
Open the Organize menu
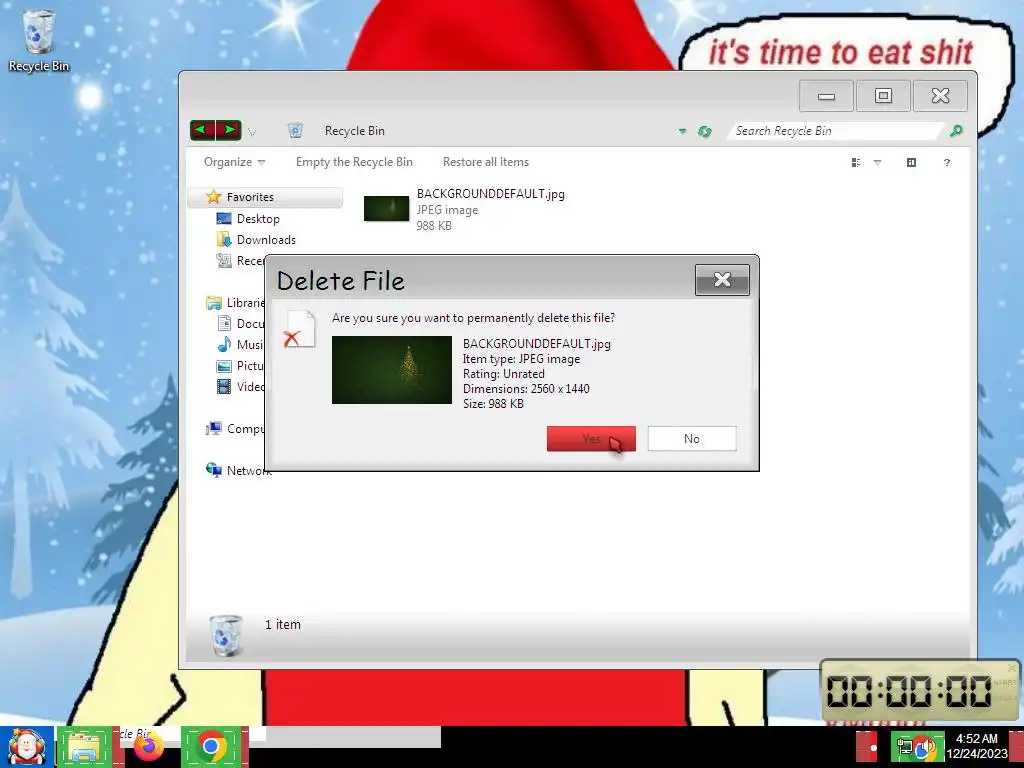point(234,162)
